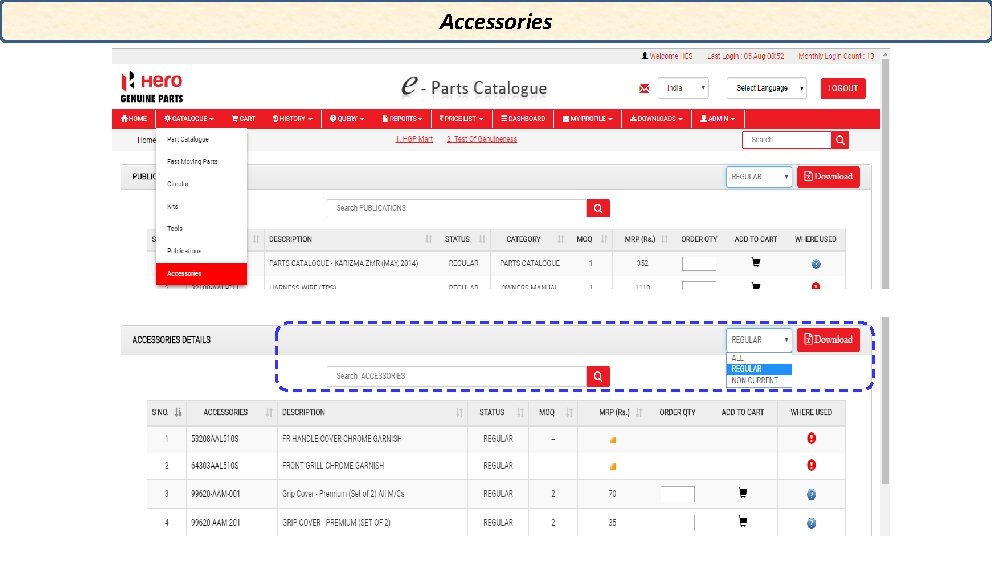Image resolution: width=992 pixels, height=567 pixels.
Task: Click the Hero Genuine Parts logo
Action: point(152,87)
